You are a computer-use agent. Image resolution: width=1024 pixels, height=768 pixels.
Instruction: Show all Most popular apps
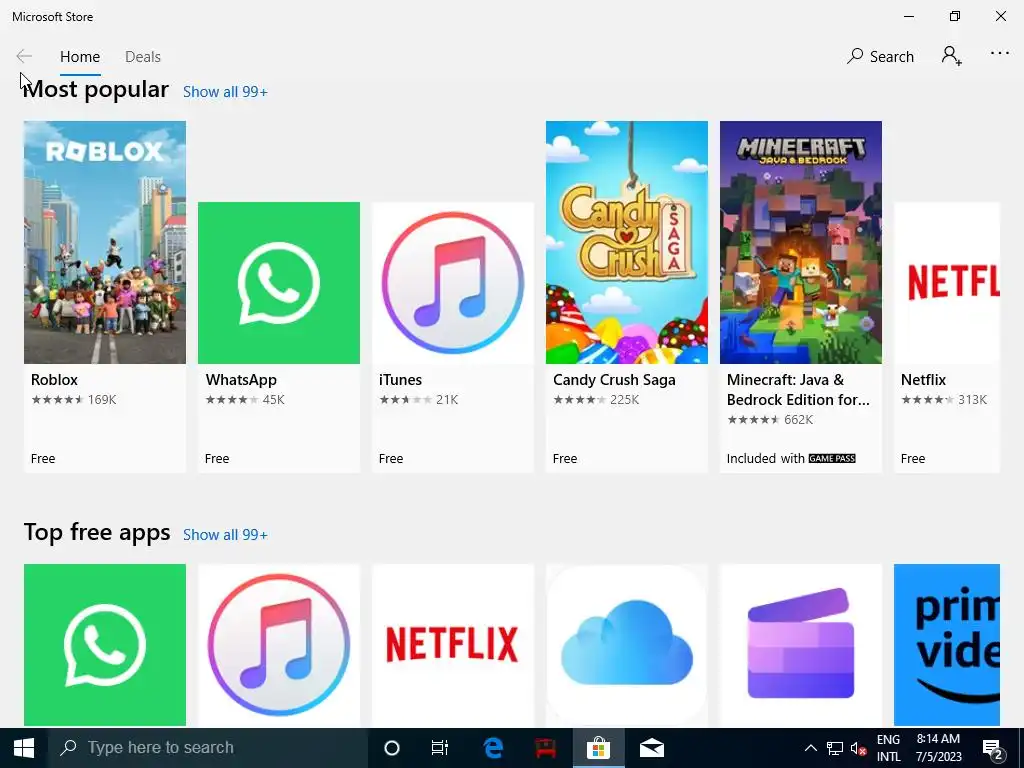pos(225,92)
